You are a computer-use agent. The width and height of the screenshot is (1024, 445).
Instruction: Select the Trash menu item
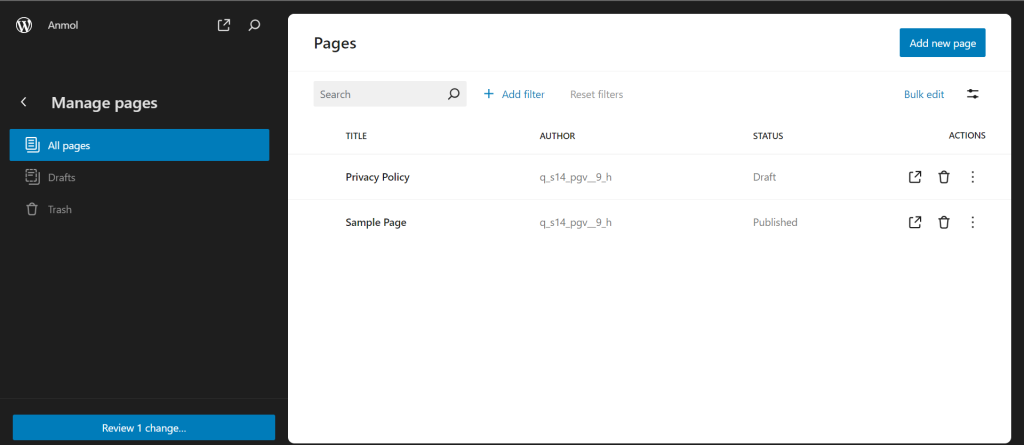click(139, 210)
